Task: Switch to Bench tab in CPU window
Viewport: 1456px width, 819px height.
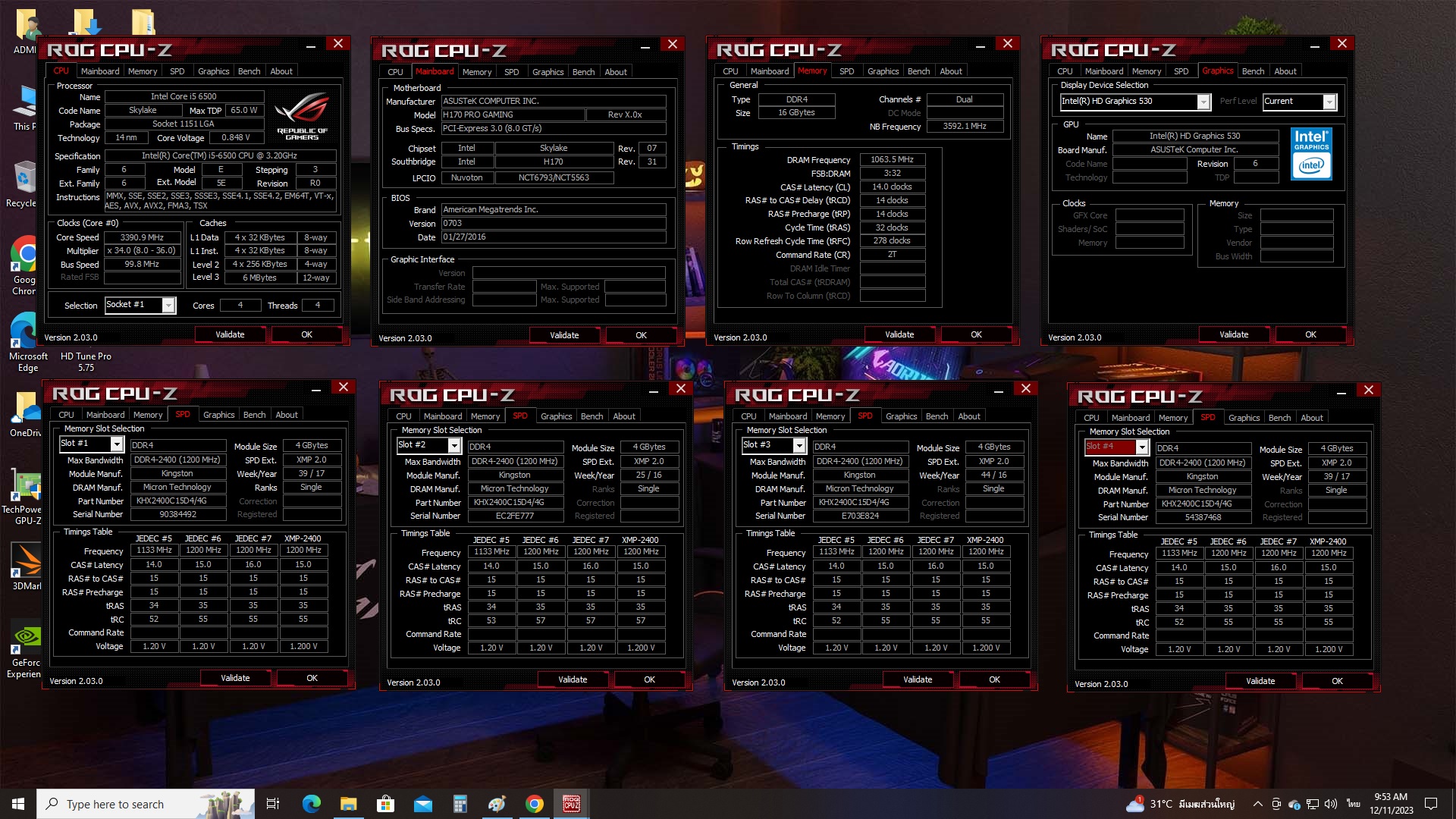Action: click(249, 71)
